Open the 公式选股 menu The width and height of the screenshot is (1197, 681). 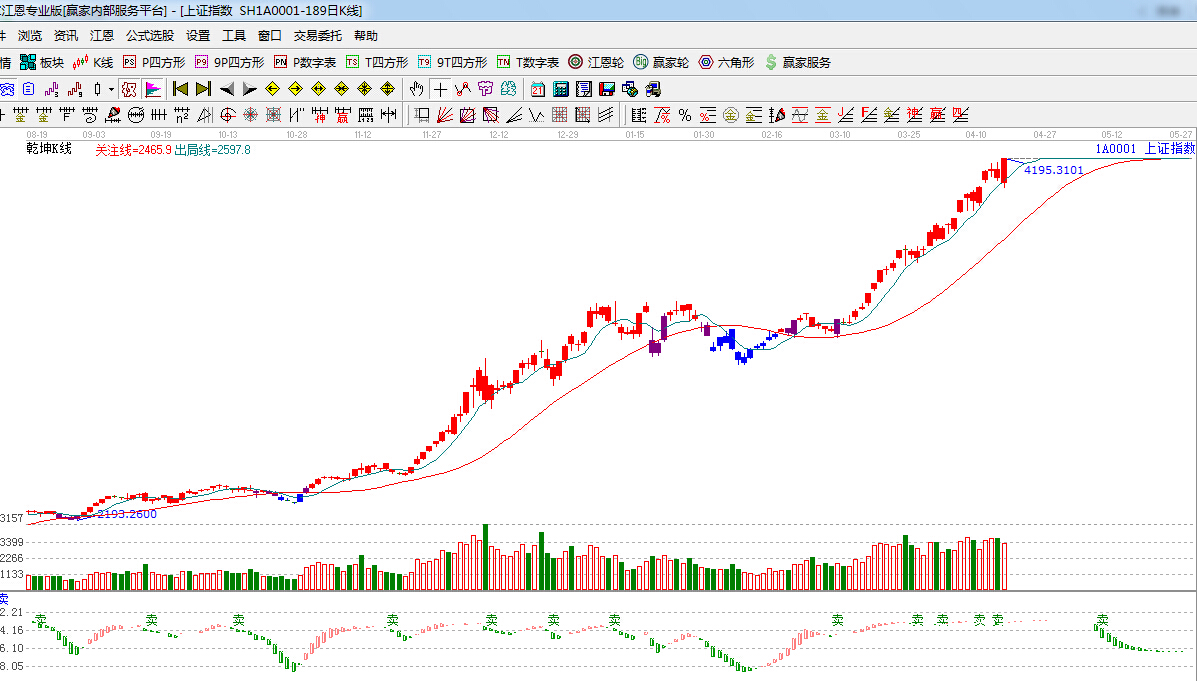point(150,36)
